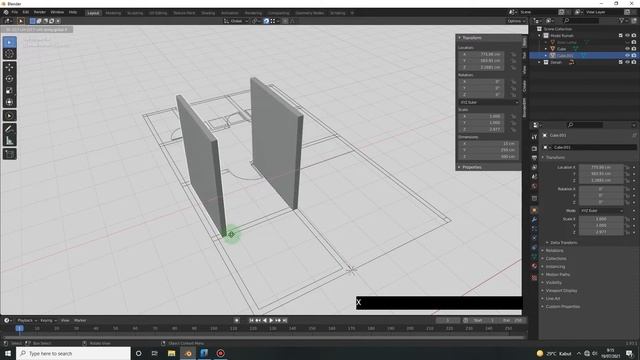
Task: Open the Modifiers wrench tab icon
Action: click(x=534, y=220)
